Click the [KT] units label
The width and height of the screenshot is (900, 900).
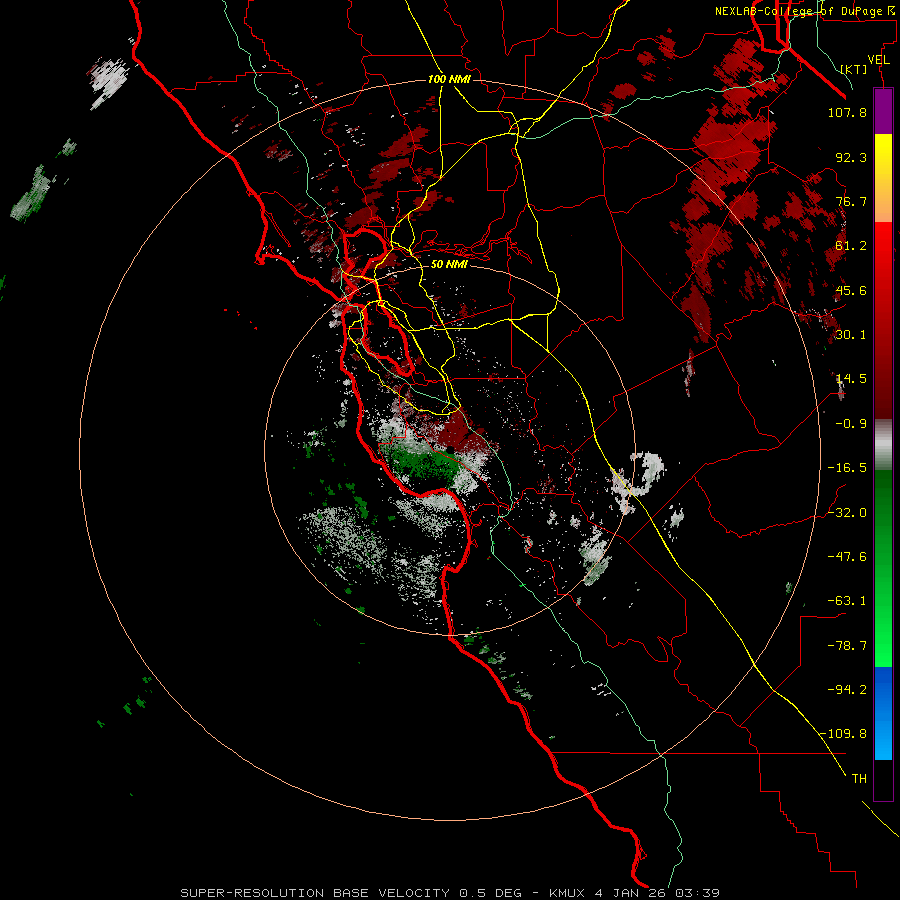(x=854, y=69)
